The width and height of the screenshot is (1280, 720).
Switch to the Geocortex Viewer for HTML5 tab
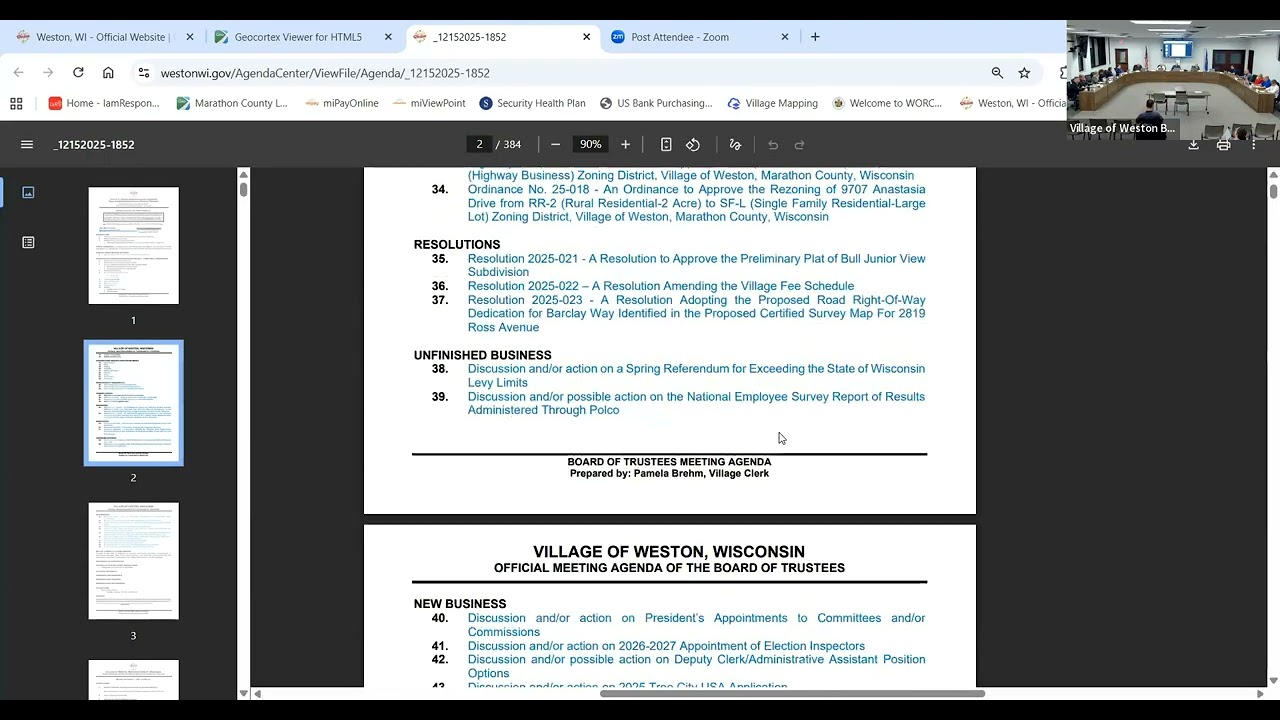(x=298, y=37)
